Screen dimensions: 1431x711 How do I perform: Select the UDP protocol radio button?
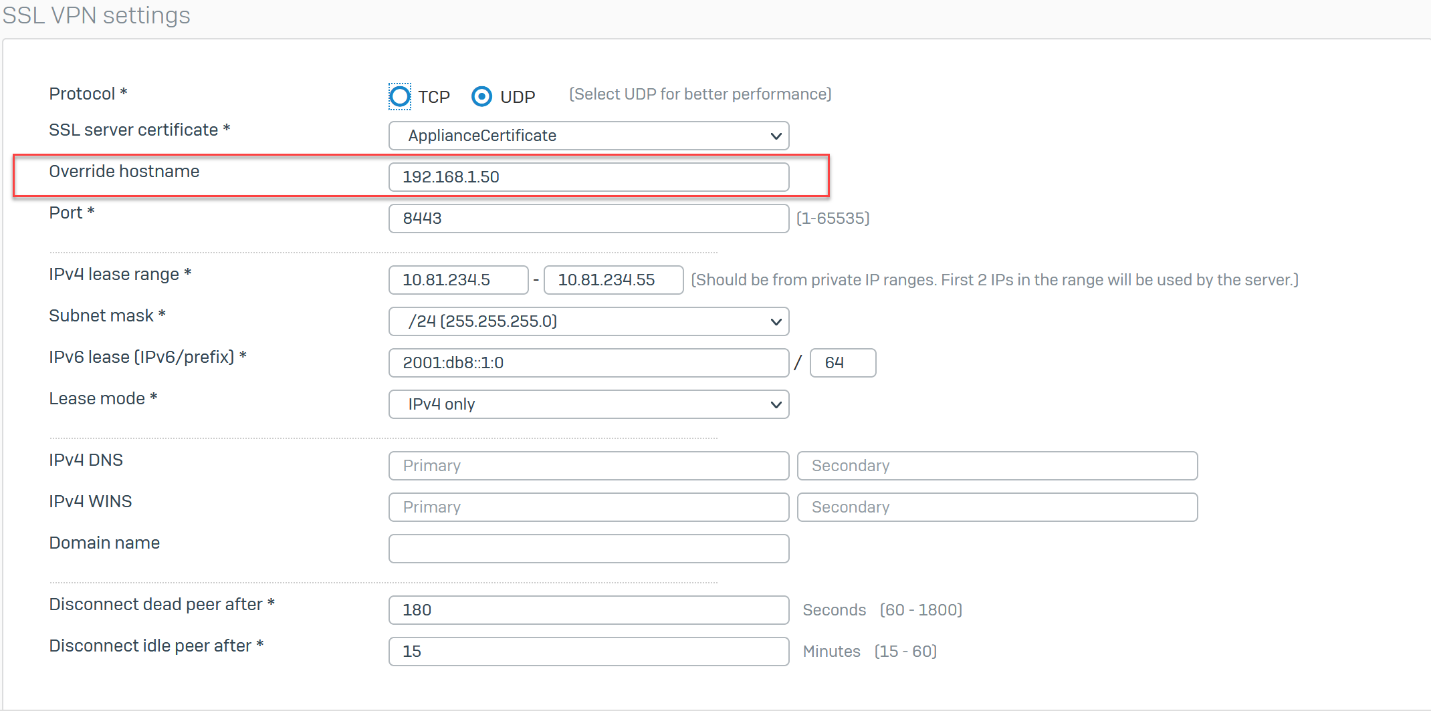coord(482,96)
